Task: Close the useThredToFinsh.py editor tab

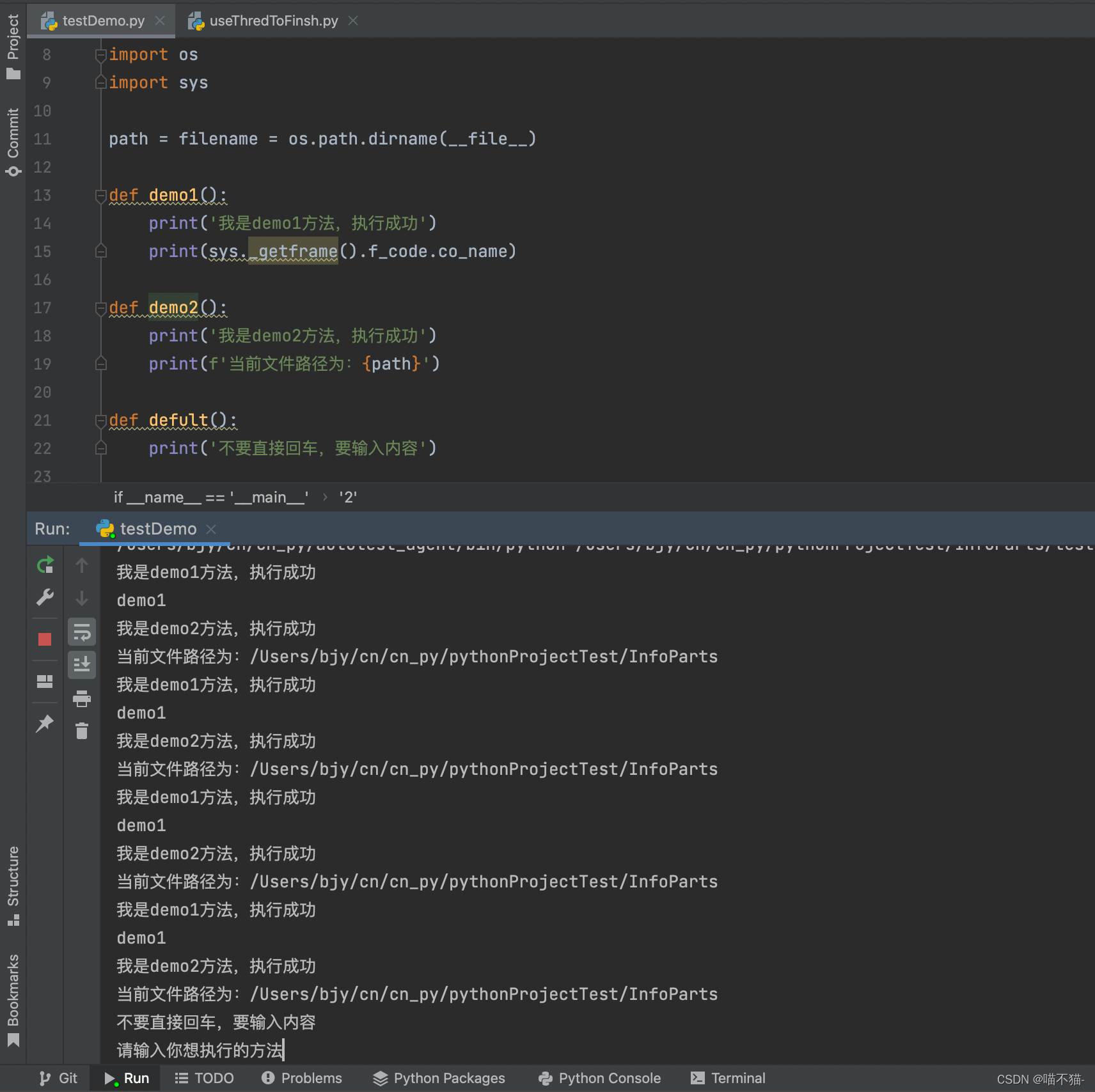Action: [x=353, y=20]
